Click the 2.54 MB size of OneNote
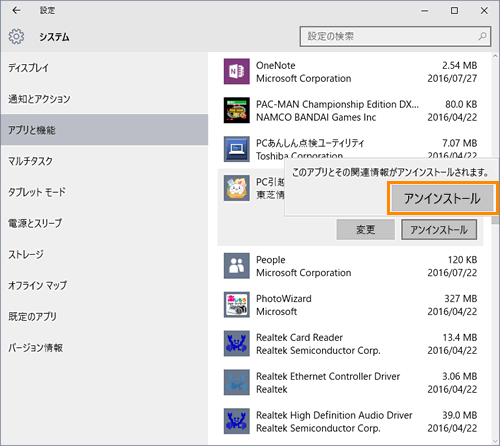 (459, 65)
